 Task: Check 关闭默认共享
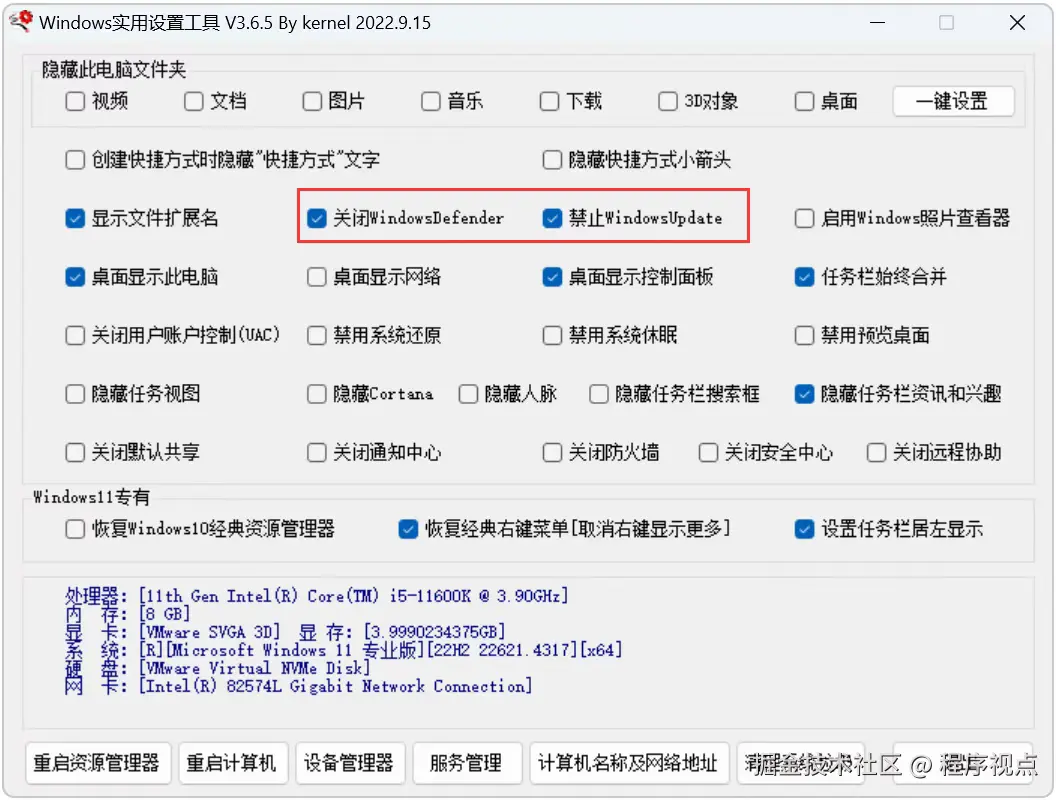tap(75, 453)
